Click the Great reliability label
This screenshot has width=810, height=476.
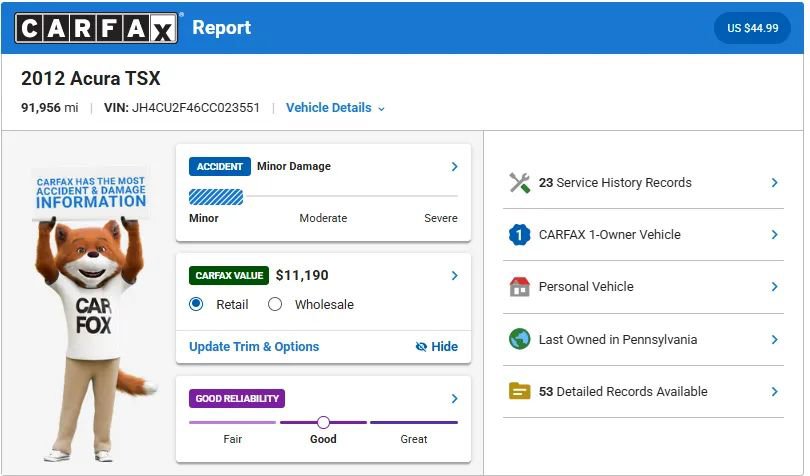pyautogui.click(x=414, y=439)
